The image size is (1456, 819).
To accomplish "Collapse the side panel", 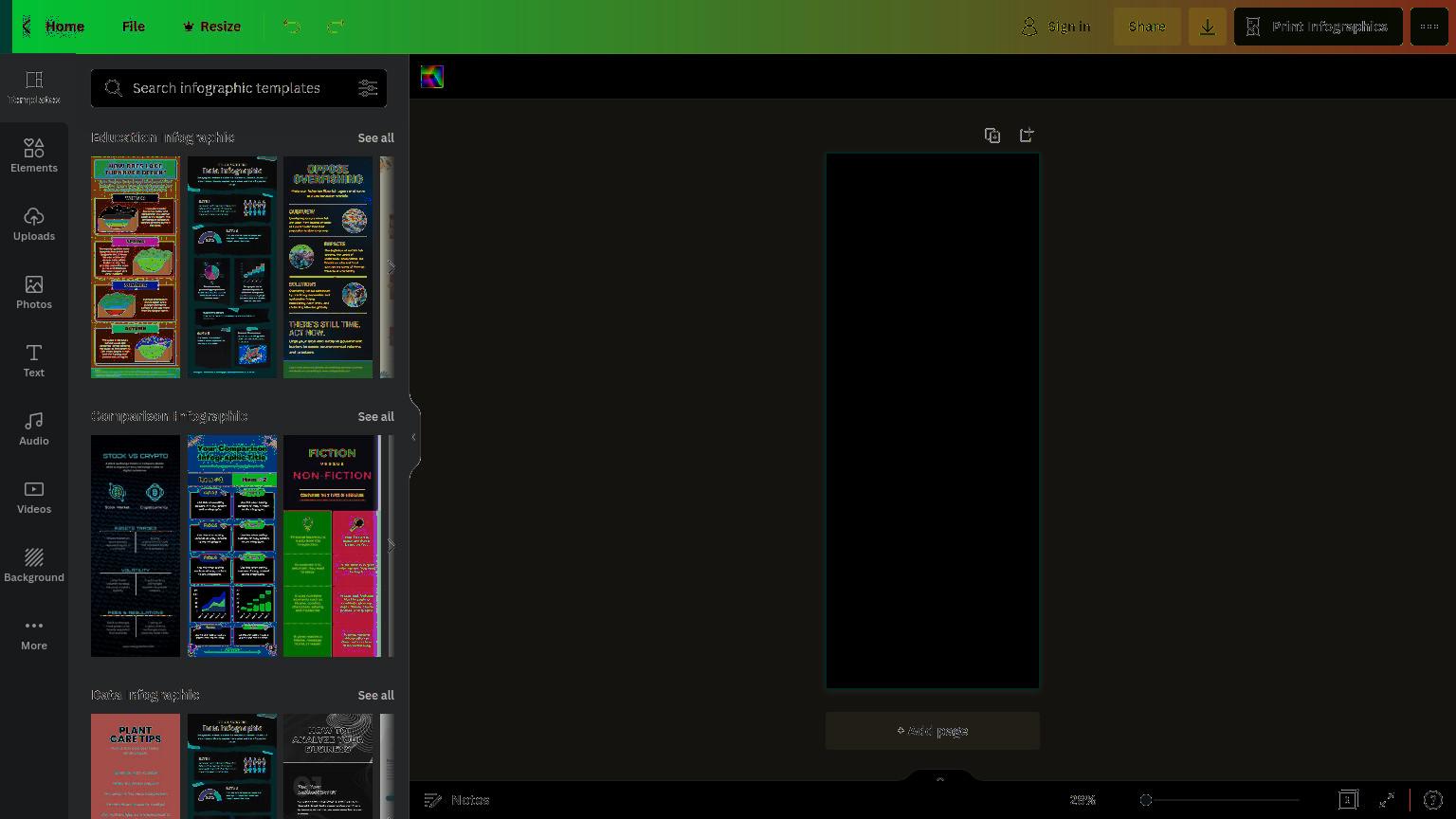I will [x=414, y=437].
